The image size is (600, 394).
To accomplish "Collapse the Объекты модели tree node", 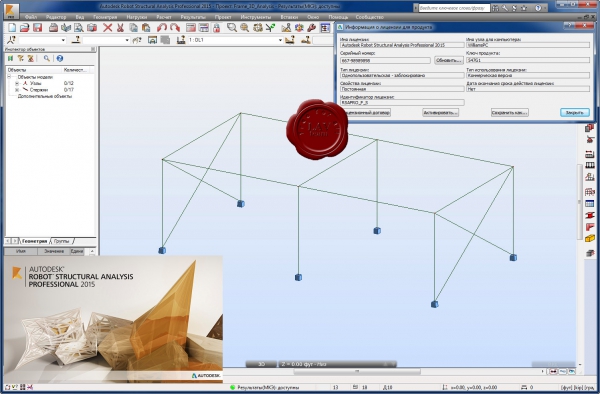I will point(9,77).
